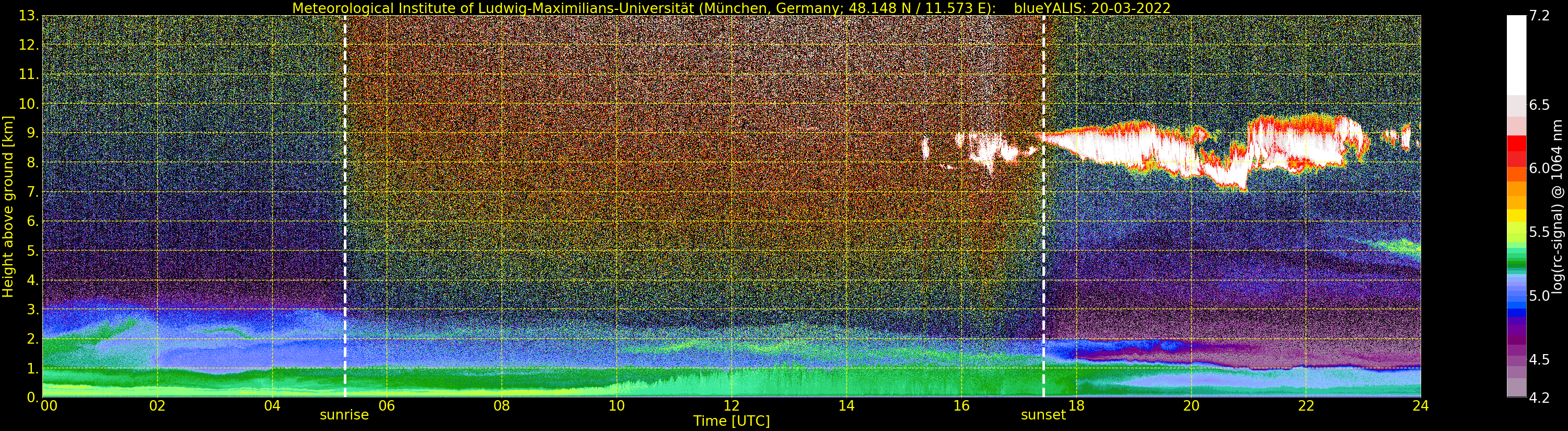Click the white dashed sunrise marker line

click(x=345, y=207)
